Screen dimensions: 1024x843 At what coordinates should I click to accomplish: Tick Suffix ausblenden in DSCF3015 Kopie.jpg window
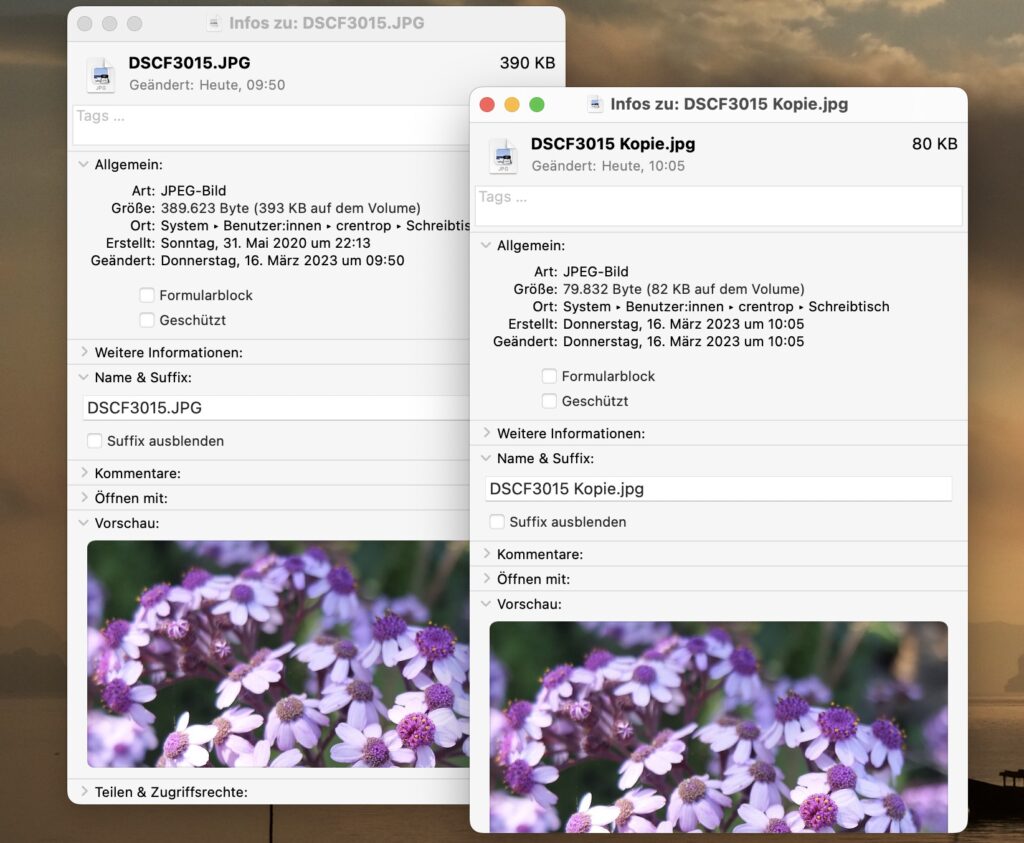tap(497, 522)
